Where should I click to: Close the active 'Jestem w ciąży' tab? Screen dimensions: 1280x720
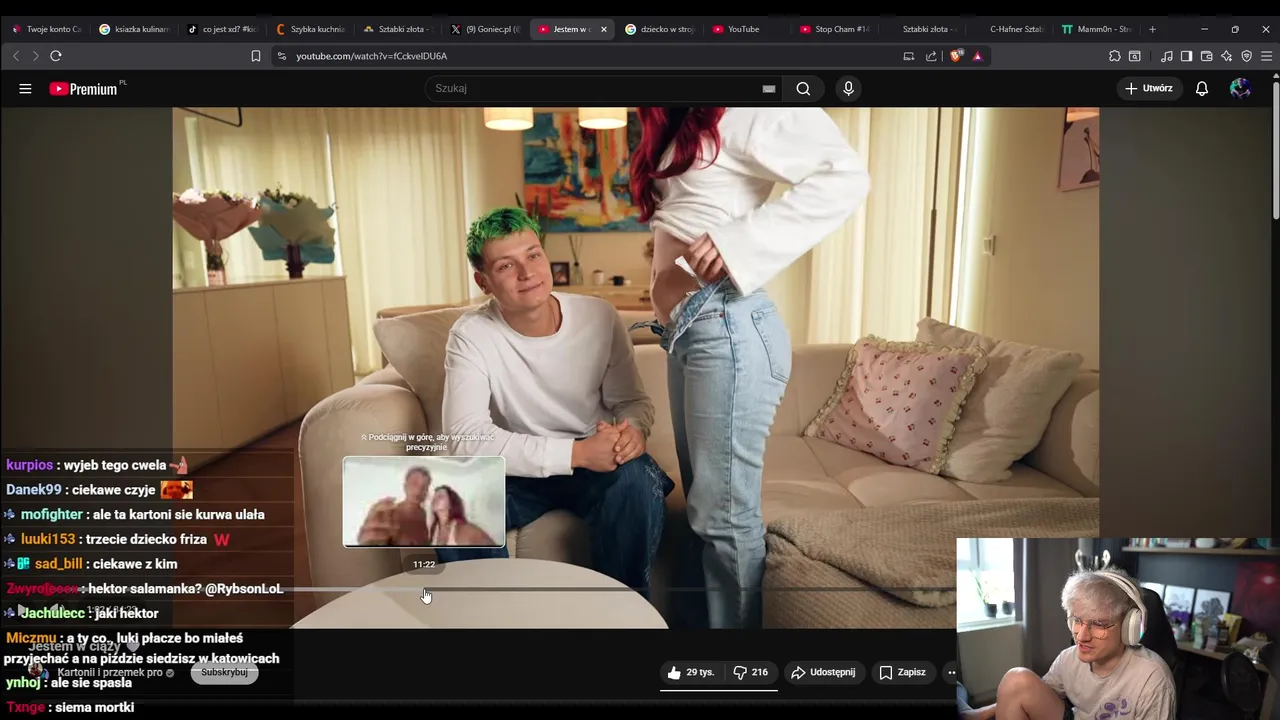[604, 29]
